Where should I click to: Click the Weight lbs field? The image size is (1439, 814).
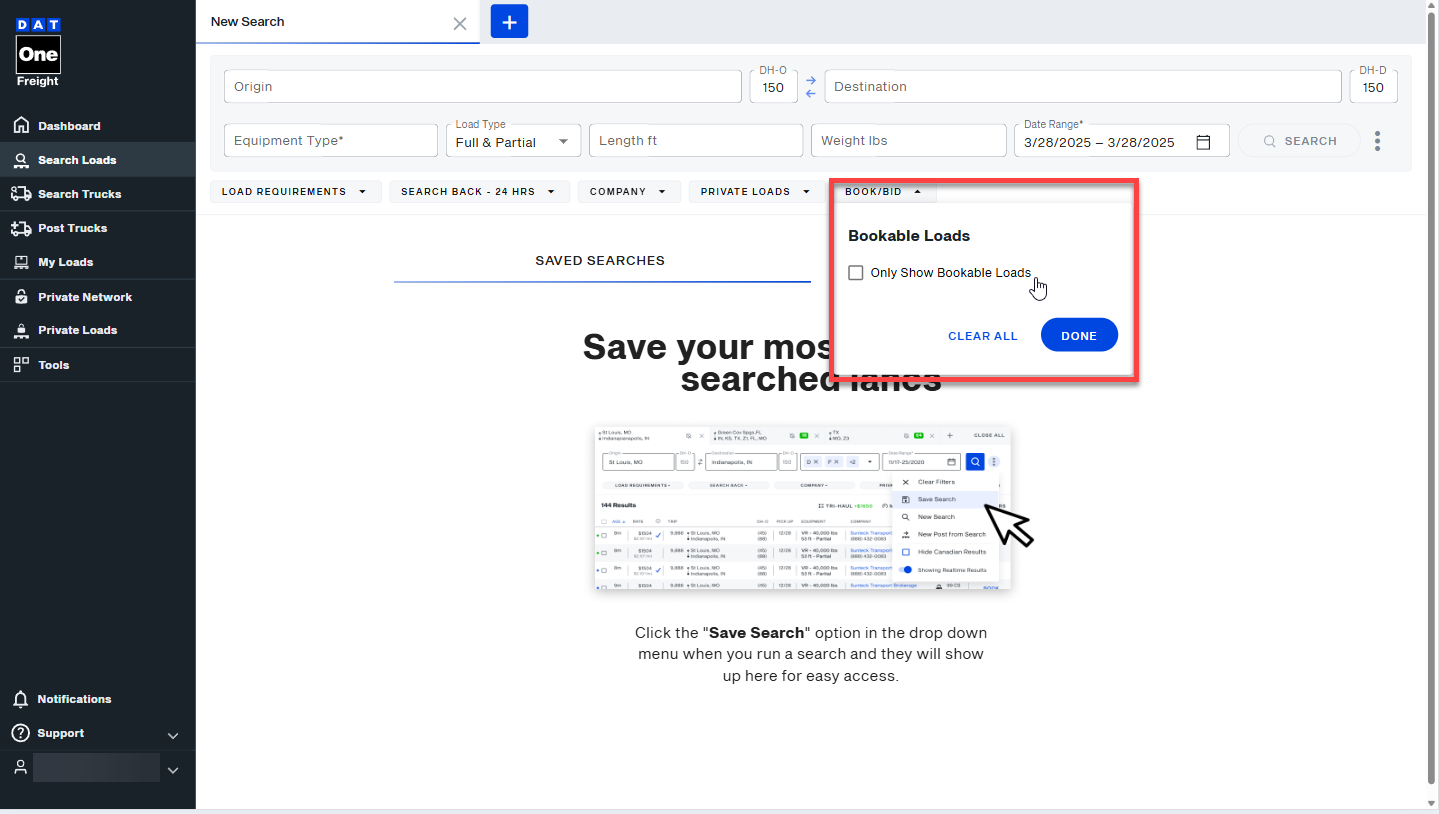tap(909, 141)
